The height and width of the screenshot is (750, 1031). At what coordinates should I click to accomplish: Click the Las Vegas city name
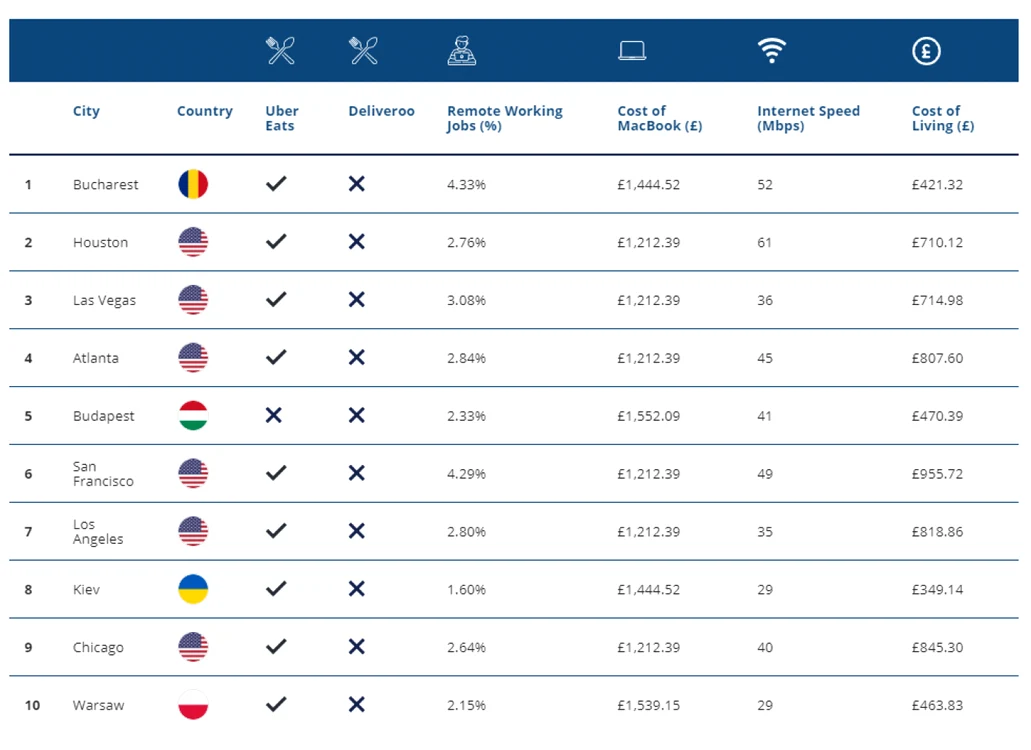click(x=104, y=300)
